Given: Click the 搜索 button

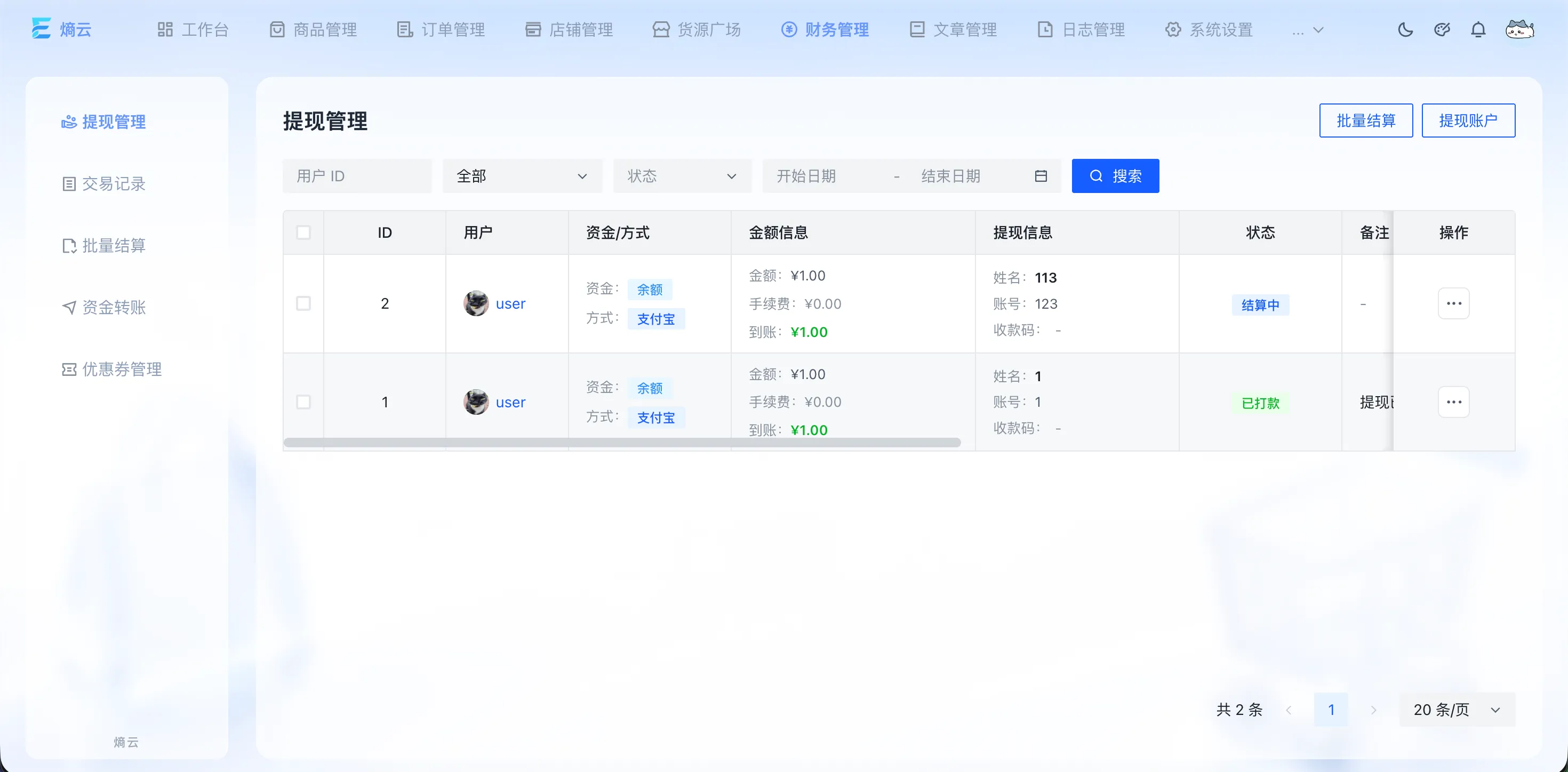Looking at the screenshot, I should click(x=1115, y=176).
